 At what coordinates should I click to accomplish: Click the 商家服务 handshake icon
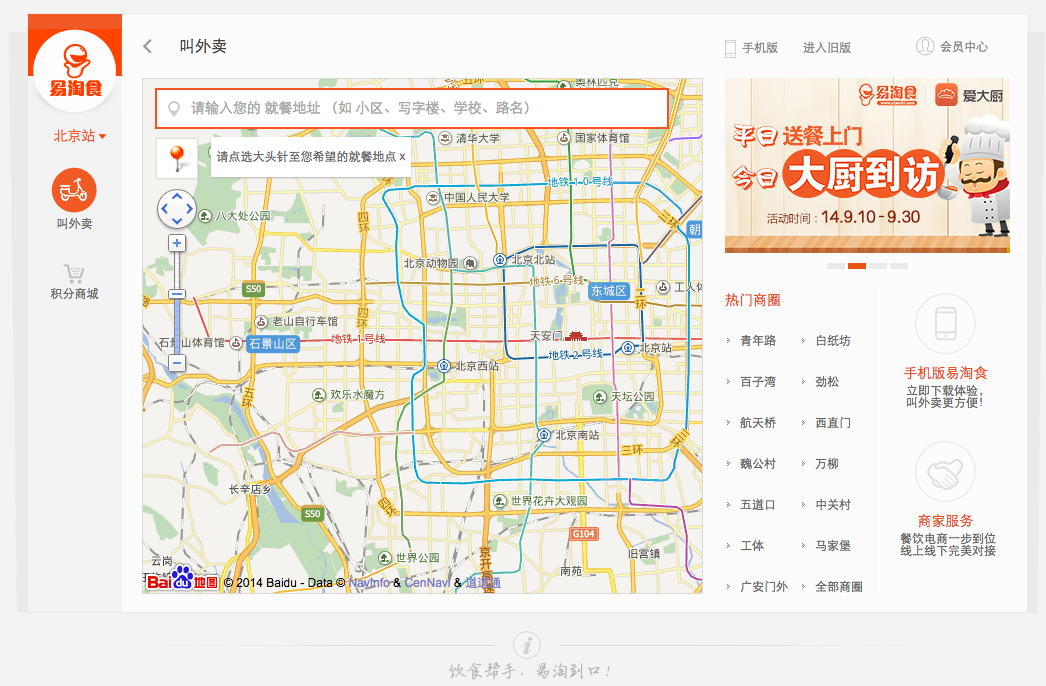tap(945, 472)
